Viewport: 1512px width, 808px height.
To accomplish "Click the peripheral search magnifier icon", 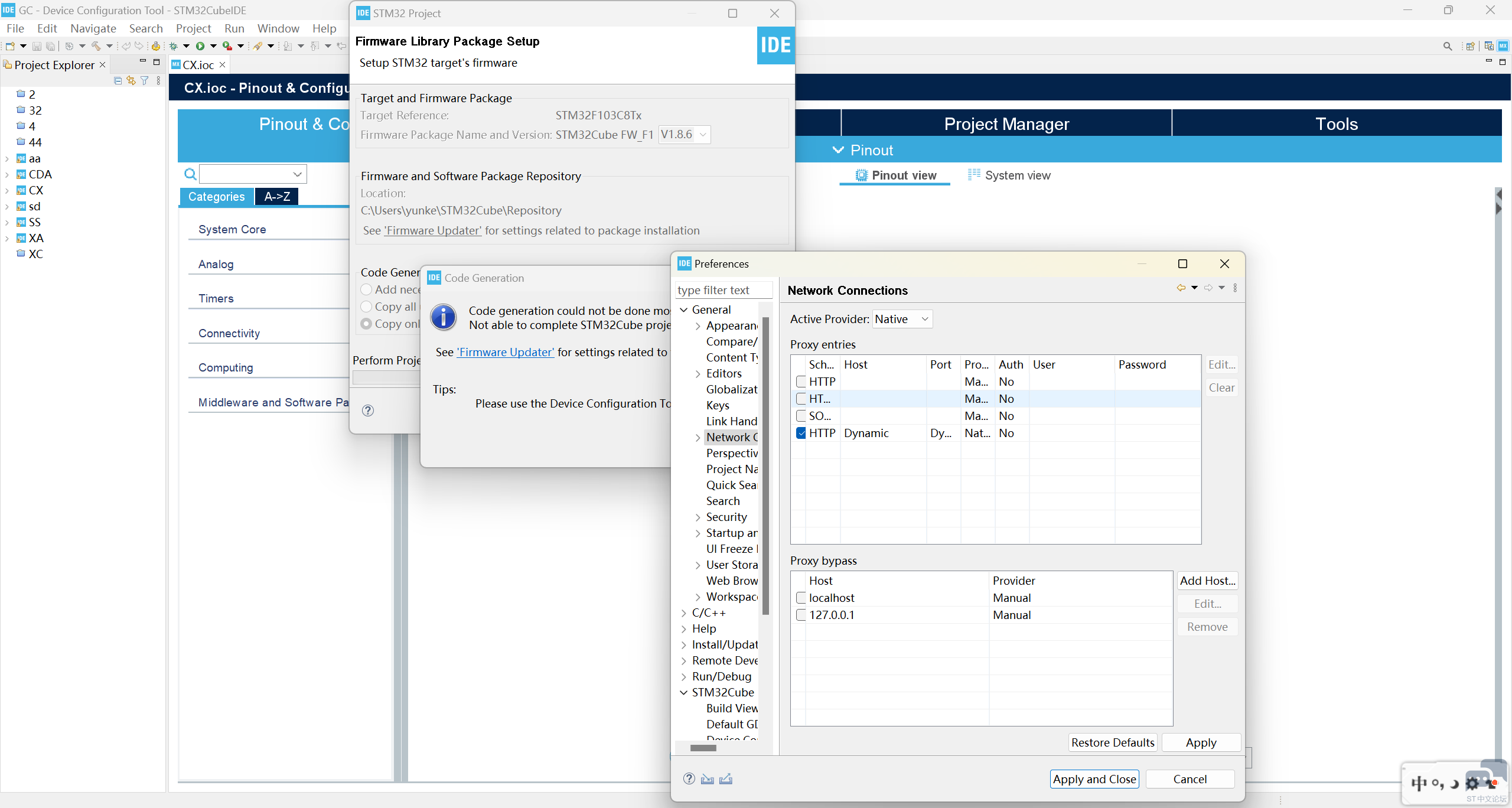I will point(190,174).
